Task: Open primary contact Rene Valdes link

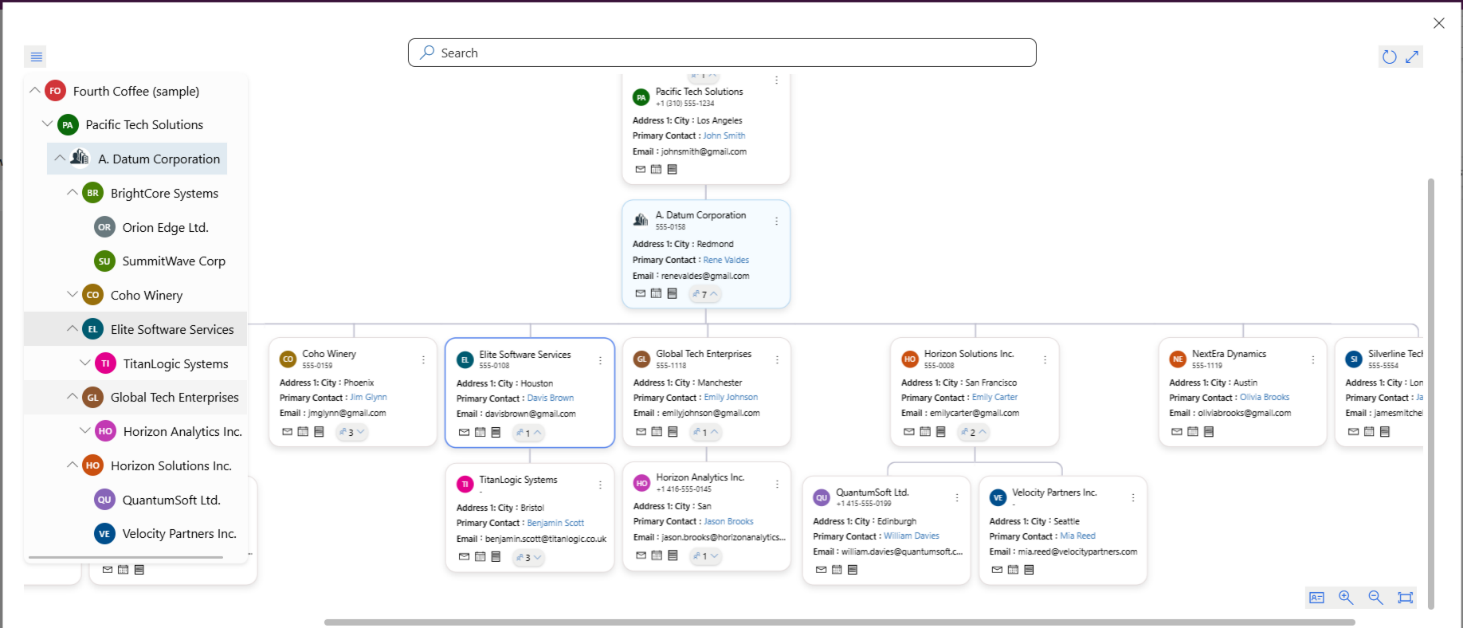Action: click(x=726, y=260)
